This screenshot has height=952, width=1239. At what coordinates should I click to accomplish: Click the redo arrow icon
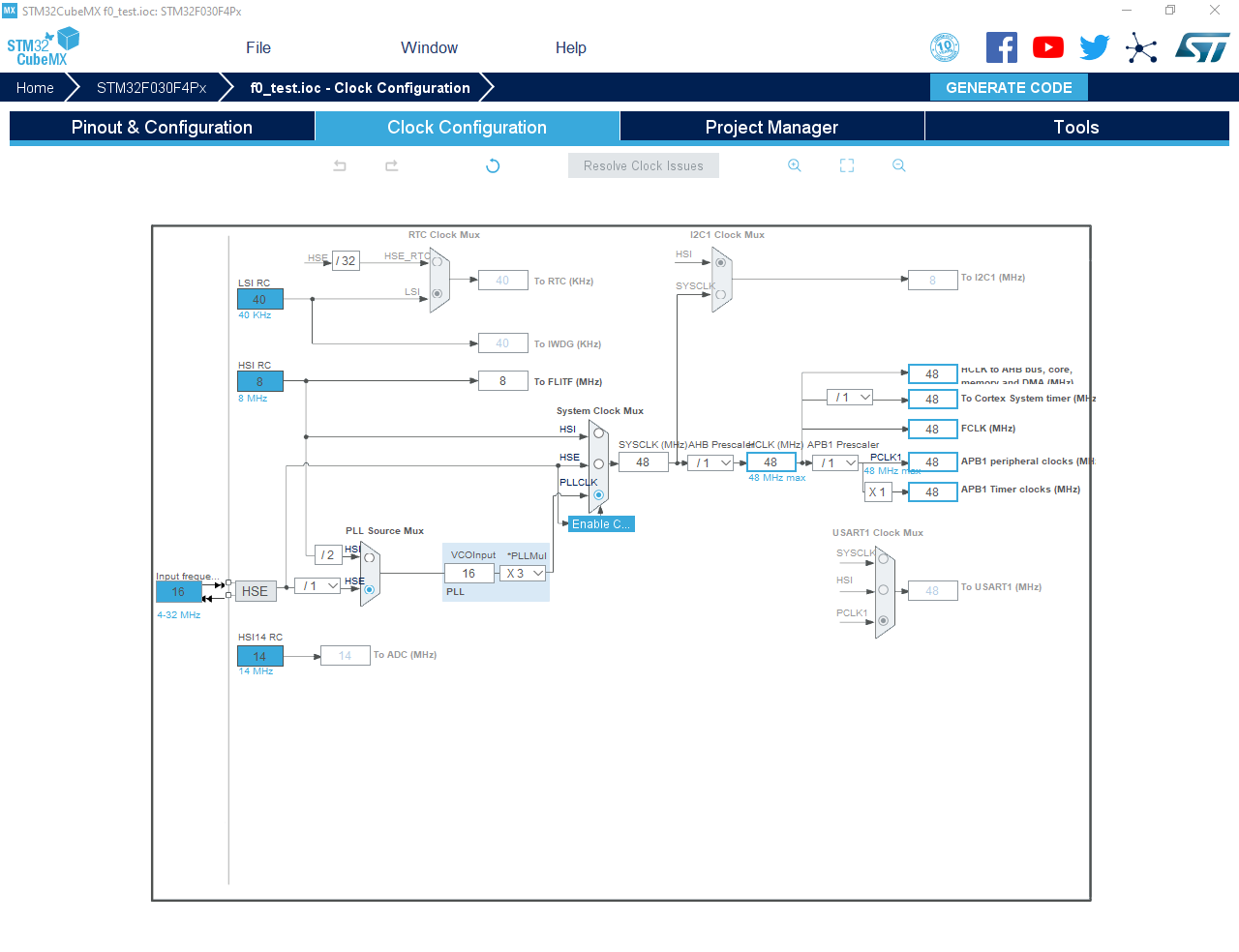click(x=391, y=165)
